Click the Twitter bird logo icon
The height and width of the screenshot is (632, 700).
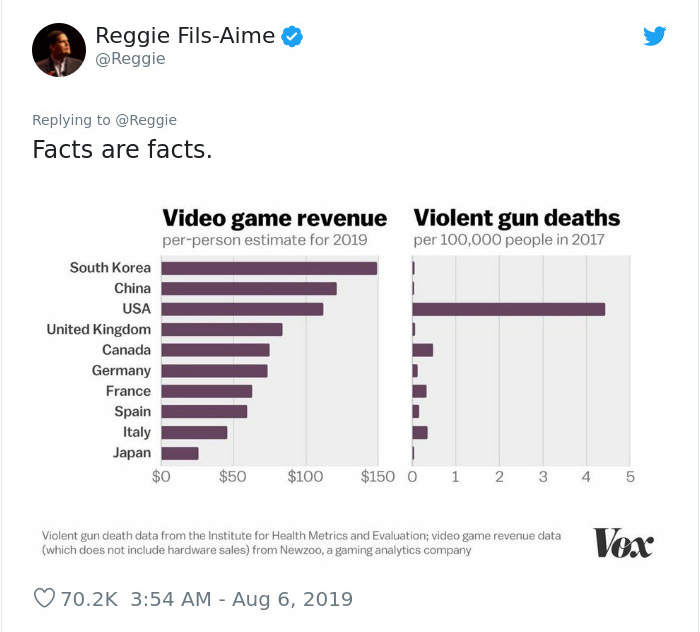(x=654, y=36)
